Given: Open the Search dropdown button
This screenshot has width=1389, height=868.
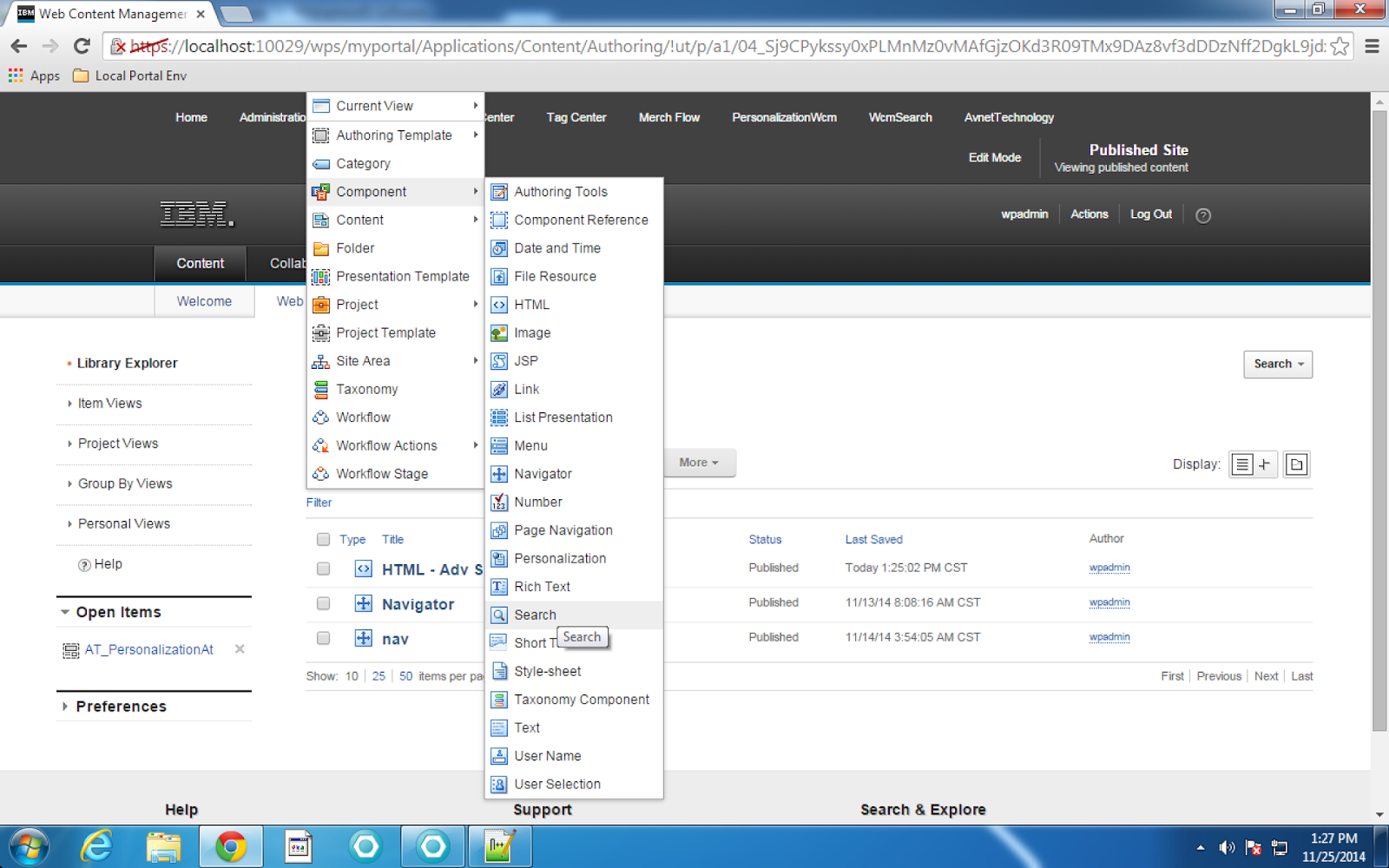Looking at the screenshot, I should click(1278, 364).
